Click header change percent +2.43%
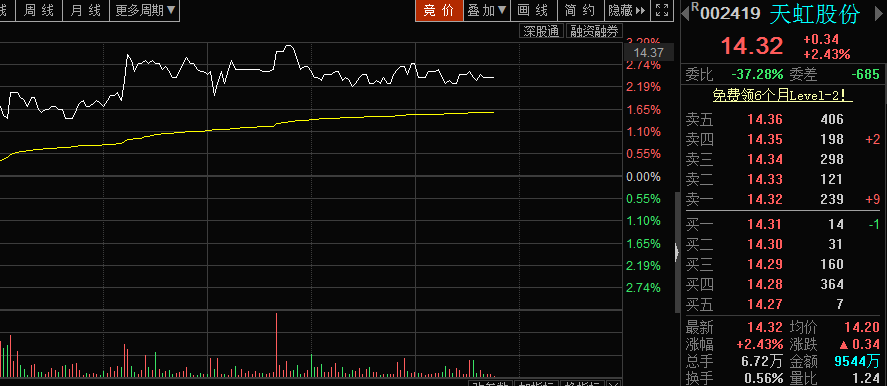Screen dimensions: 887x386 (826, 54)
